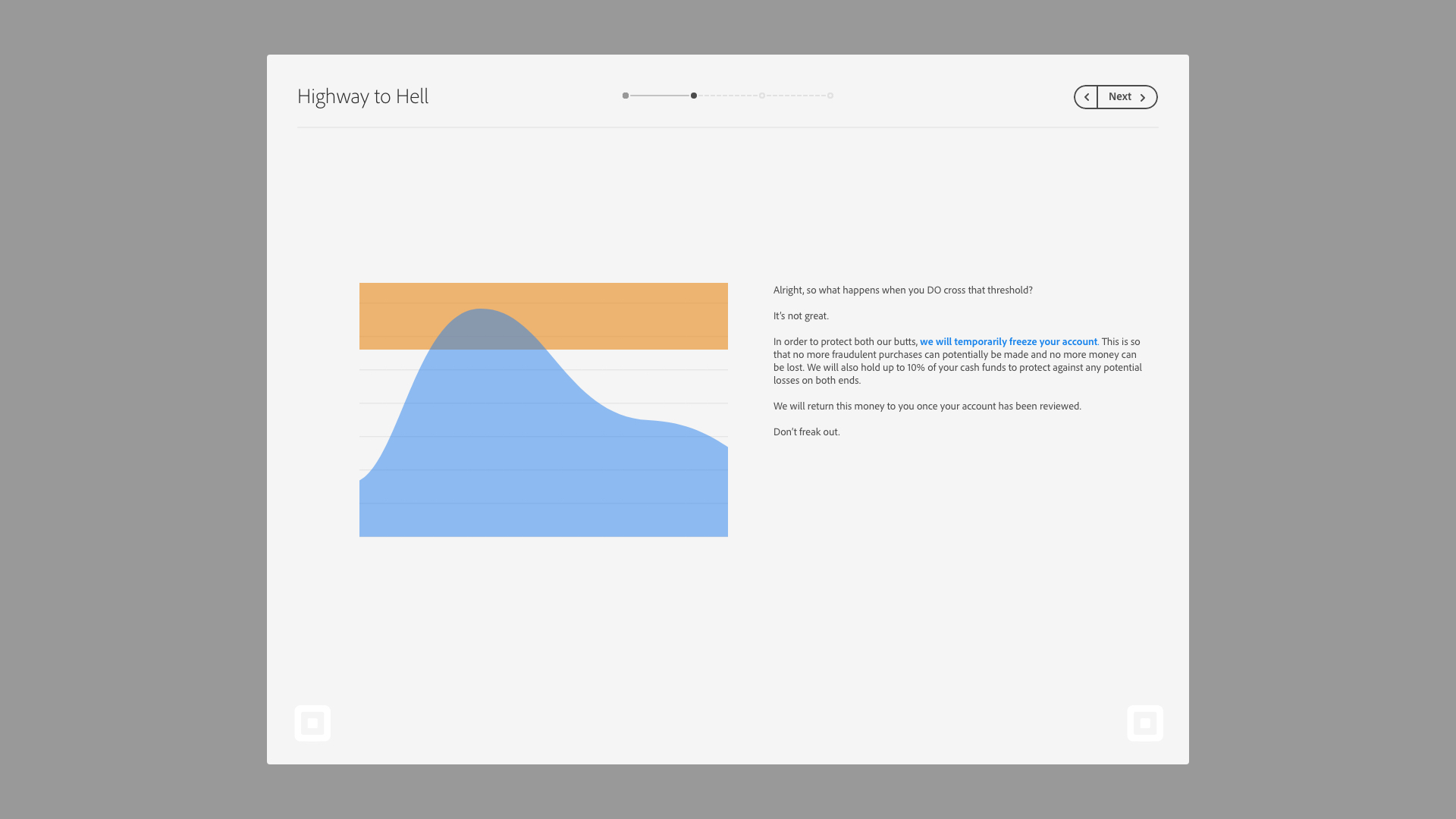1456x819 pixels.
Task: Click the Square logo at bottom left
Action: (x=312, y=723)
